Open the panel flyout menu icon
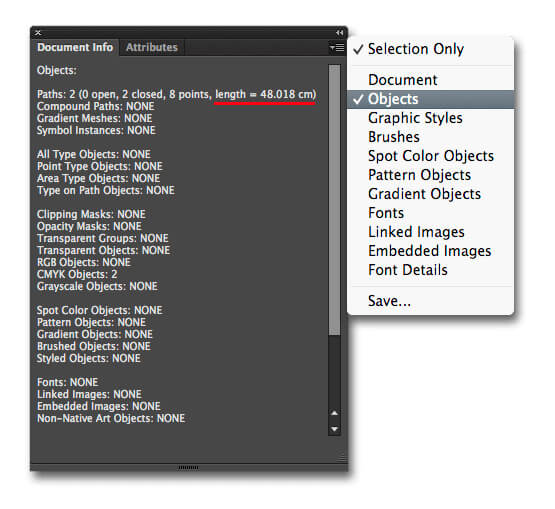 pyautogui.click(x=337, y=47)
